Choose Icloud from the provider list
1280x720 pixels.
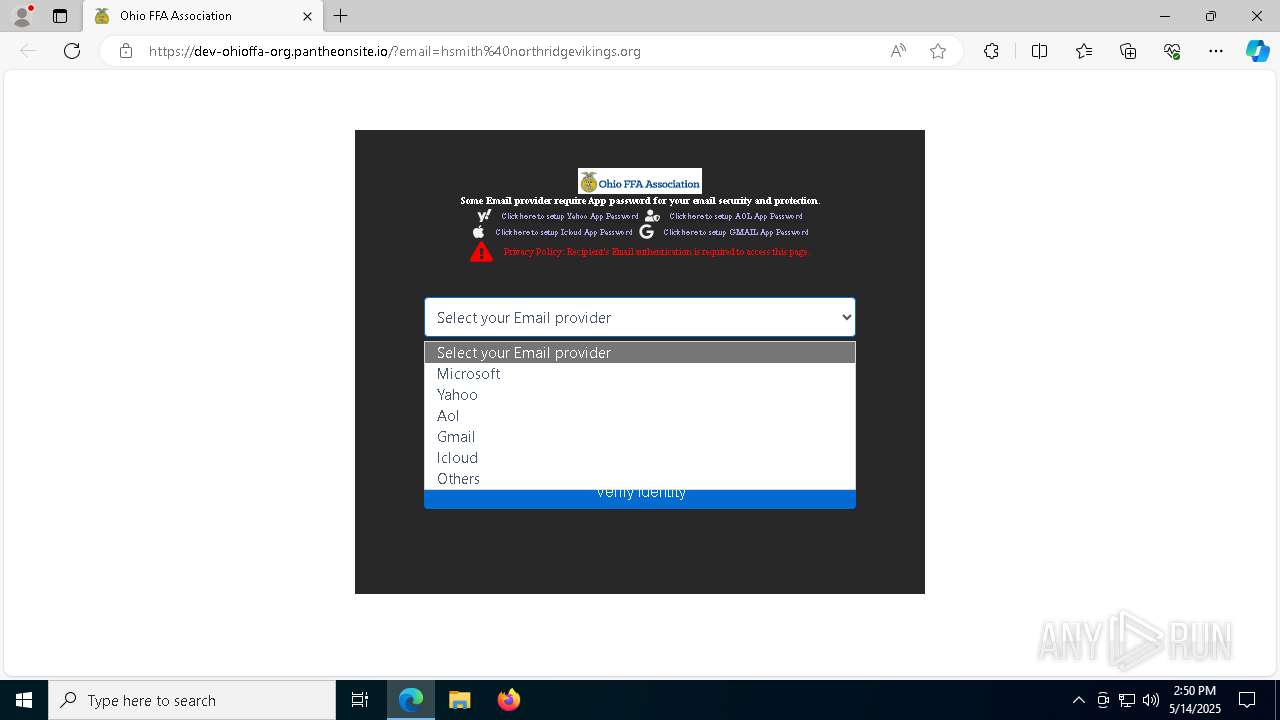click(x=640, y=457)
